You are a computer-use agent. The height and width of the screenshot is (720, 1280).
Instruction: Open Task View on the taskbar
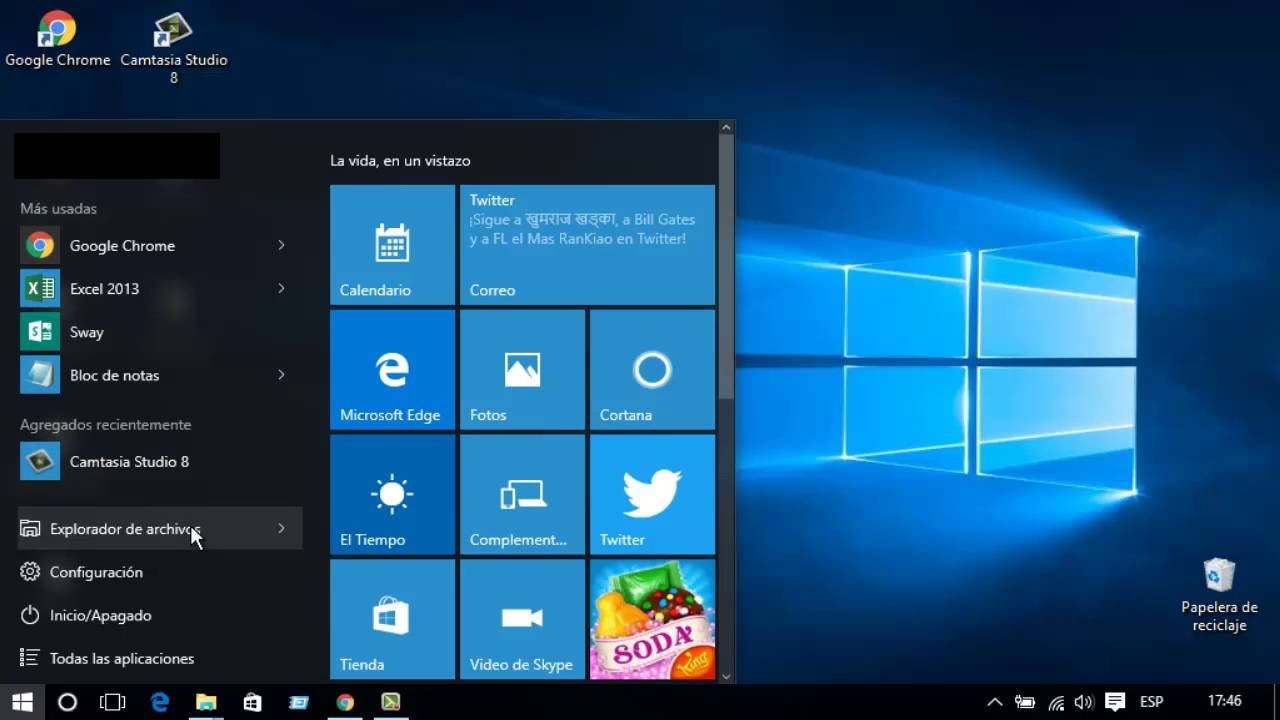113,702
